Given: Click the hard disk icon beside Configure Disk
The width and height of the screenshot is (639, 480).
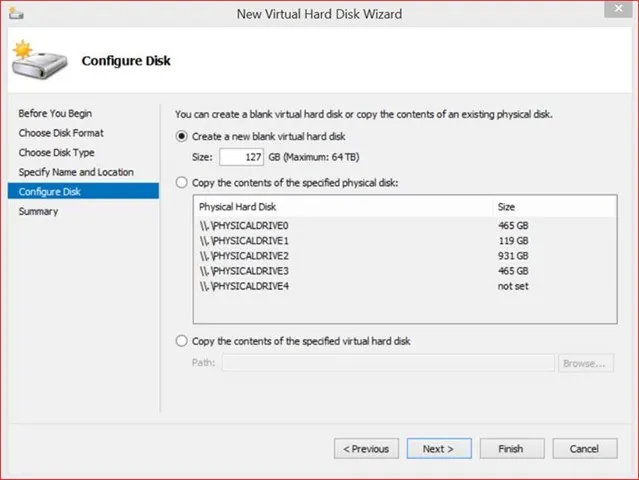Looking at the screenshot, I should 39,60.
